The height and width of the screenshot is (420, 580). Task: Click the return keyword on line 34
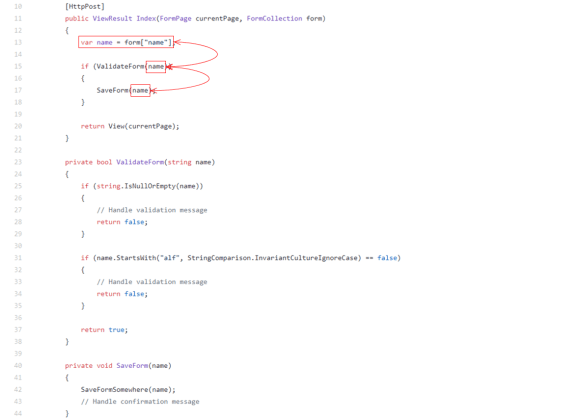[x=108, y=294]
